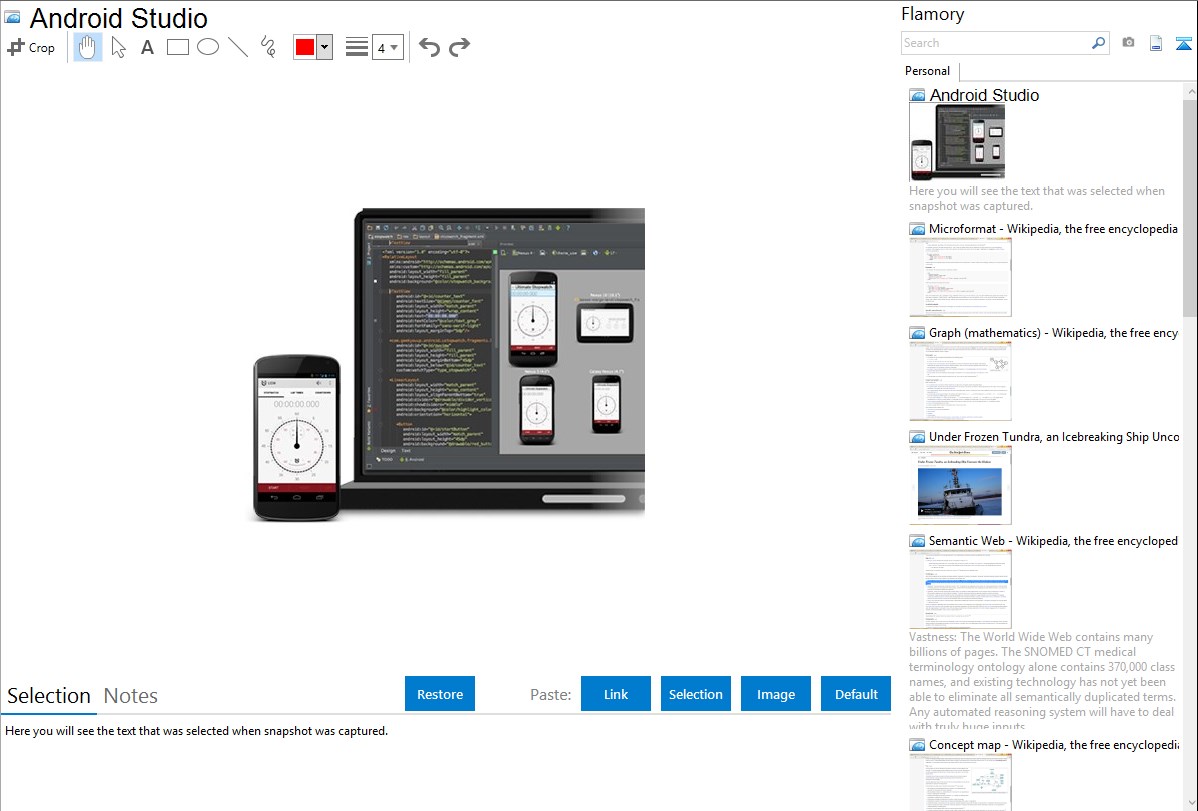The width and height of the screenshot is (1198, 811).
Task: Pick the text annotation tool (A)
Action: [x=147, y=47]
